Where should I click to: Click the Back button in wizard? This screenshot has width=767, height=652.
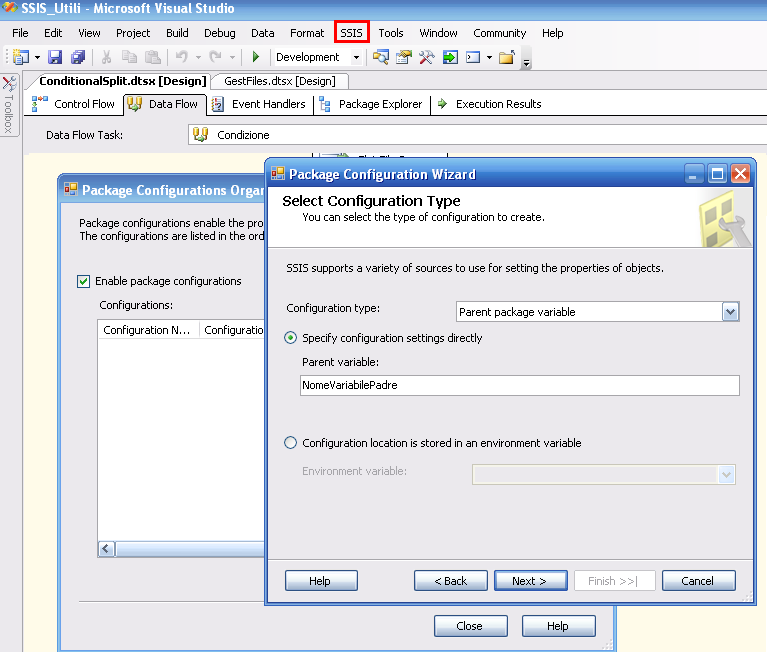pos(451,581)
